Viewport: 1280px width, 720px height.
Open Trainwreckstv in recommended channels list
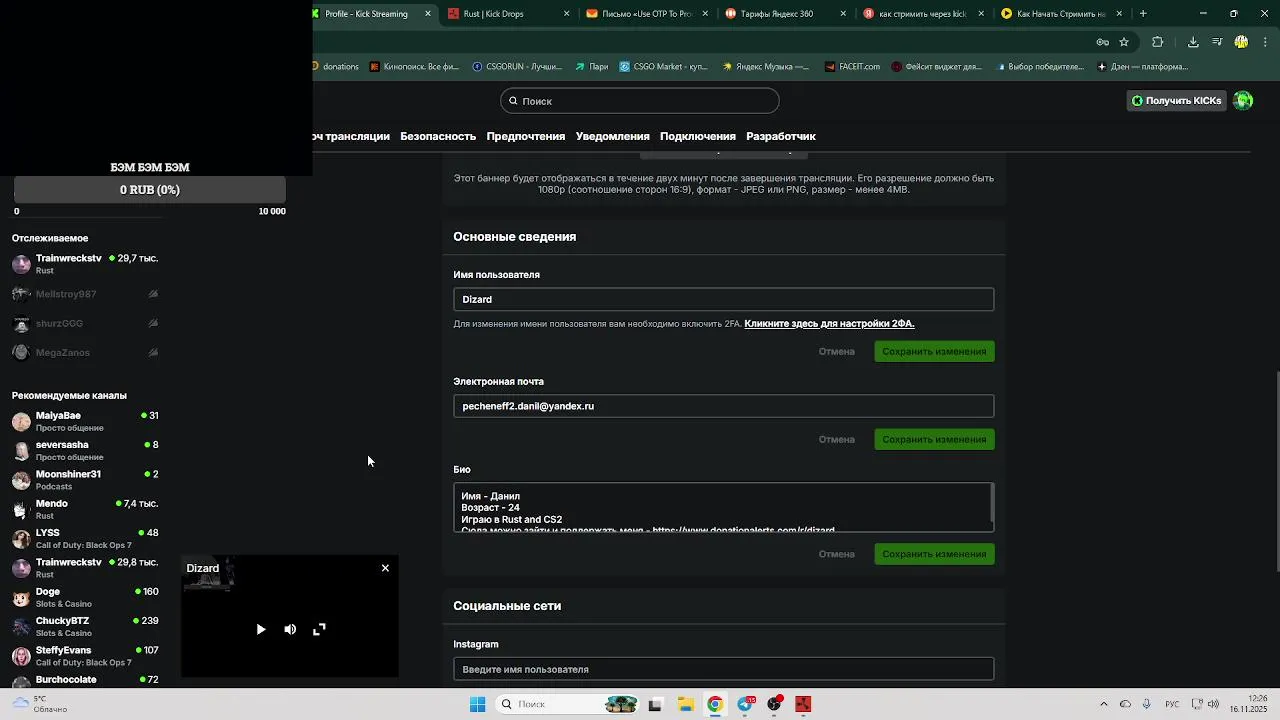point(85,568)
